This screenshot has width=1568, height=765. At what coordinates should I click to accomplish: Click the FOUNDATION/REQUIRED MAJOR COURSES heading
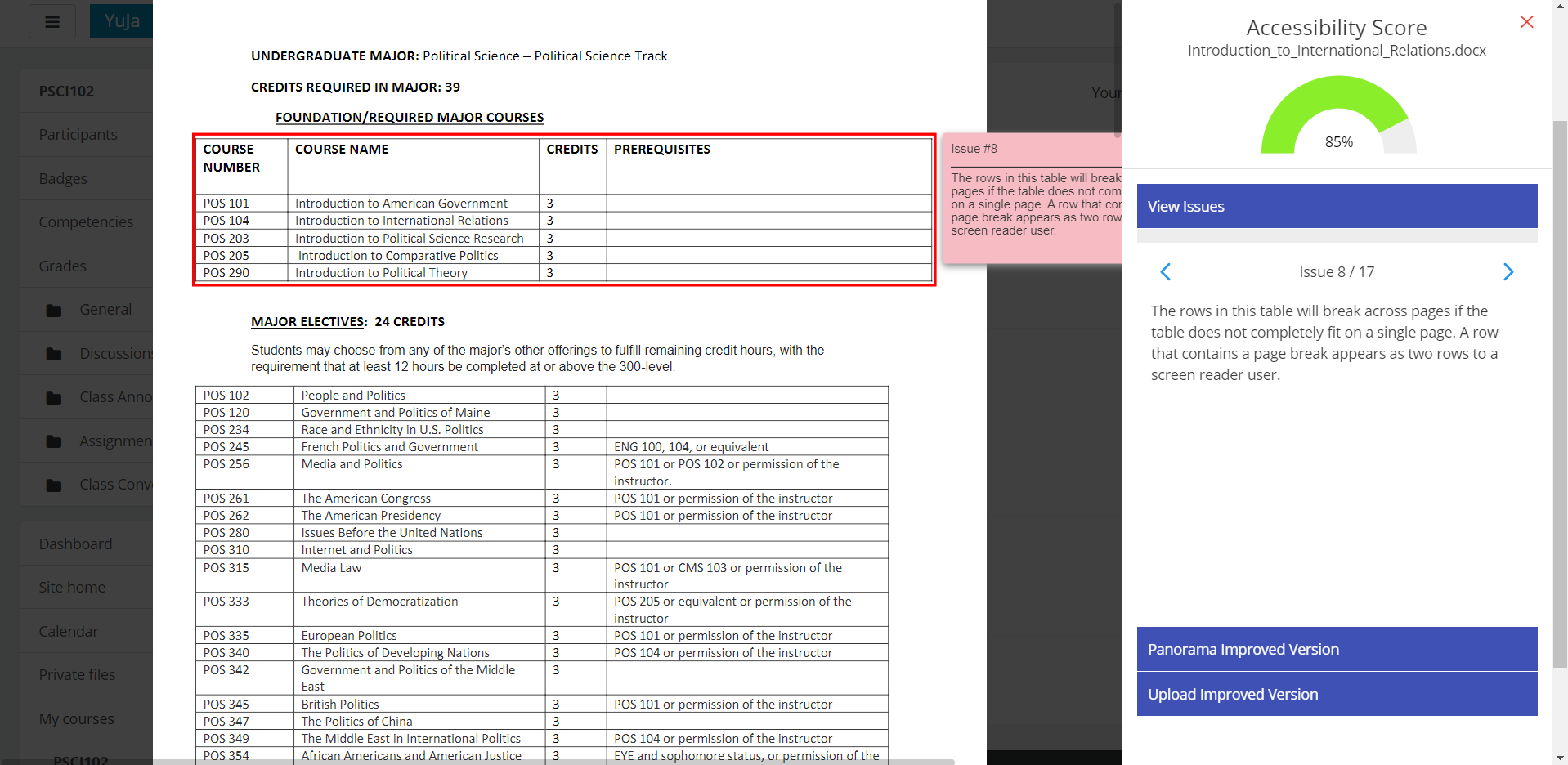pyautogui.click(x=410, y=117)
